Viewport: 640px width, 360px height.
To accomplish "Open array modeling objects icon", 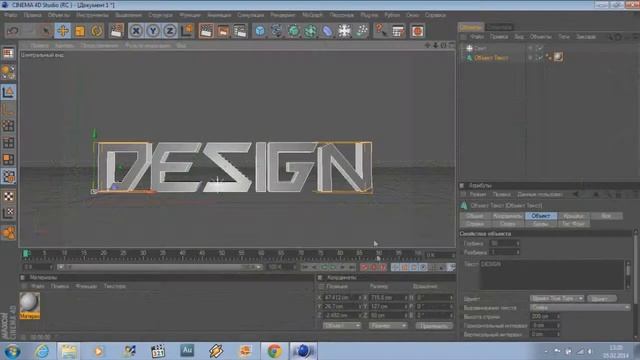I will click(x=311, y=31).
